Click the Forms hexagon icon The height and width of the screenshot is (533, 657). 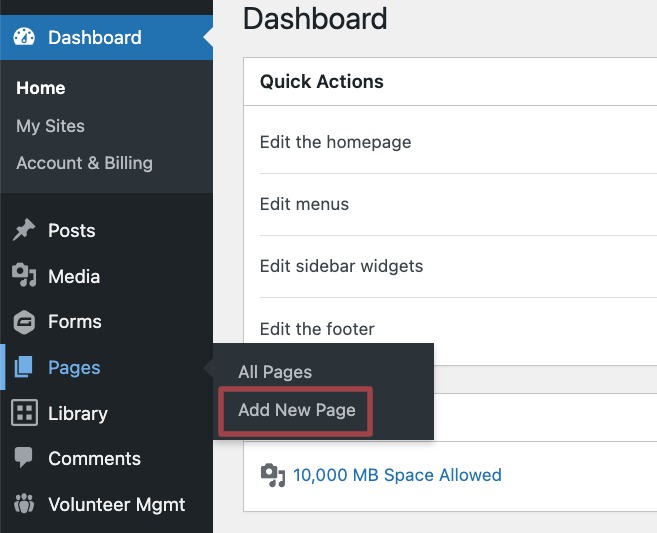click(24, 322)
